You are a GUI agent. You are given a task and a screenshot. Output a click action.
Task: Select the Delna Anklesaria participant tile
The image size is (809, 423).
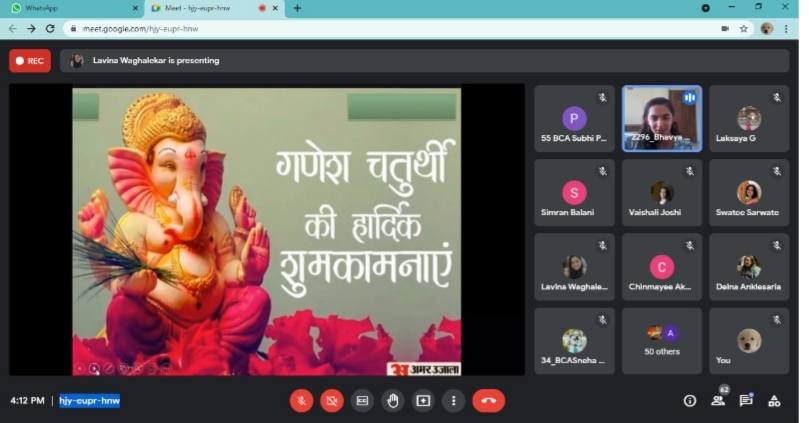(749, 267)
